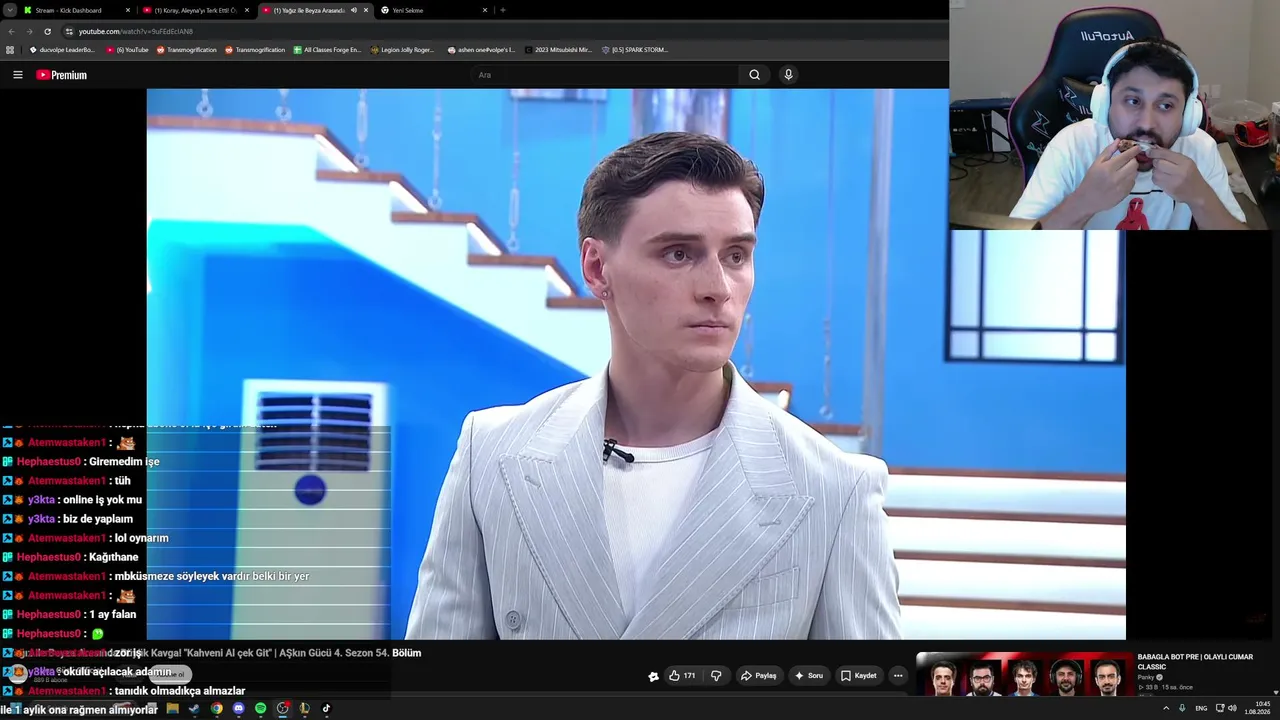The image size is (1280, 720).
Task: Click the YouTube Ara search field
Action: tap(605, 75)
